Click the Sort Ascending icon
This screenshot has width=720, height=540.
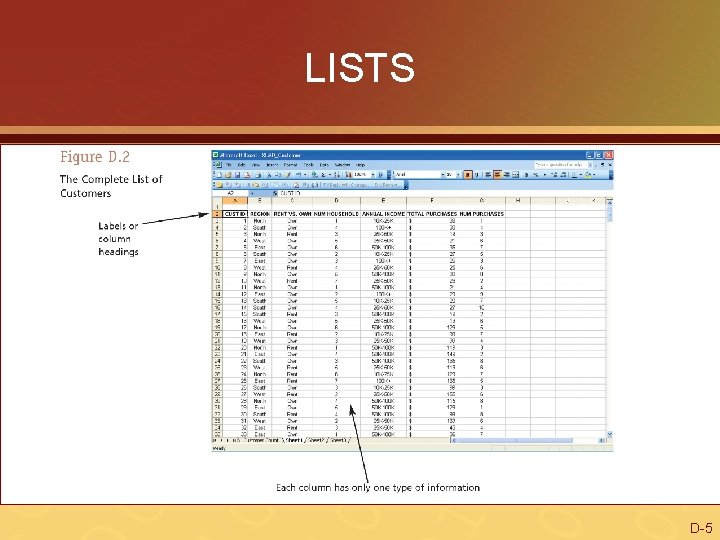(337, 174)
